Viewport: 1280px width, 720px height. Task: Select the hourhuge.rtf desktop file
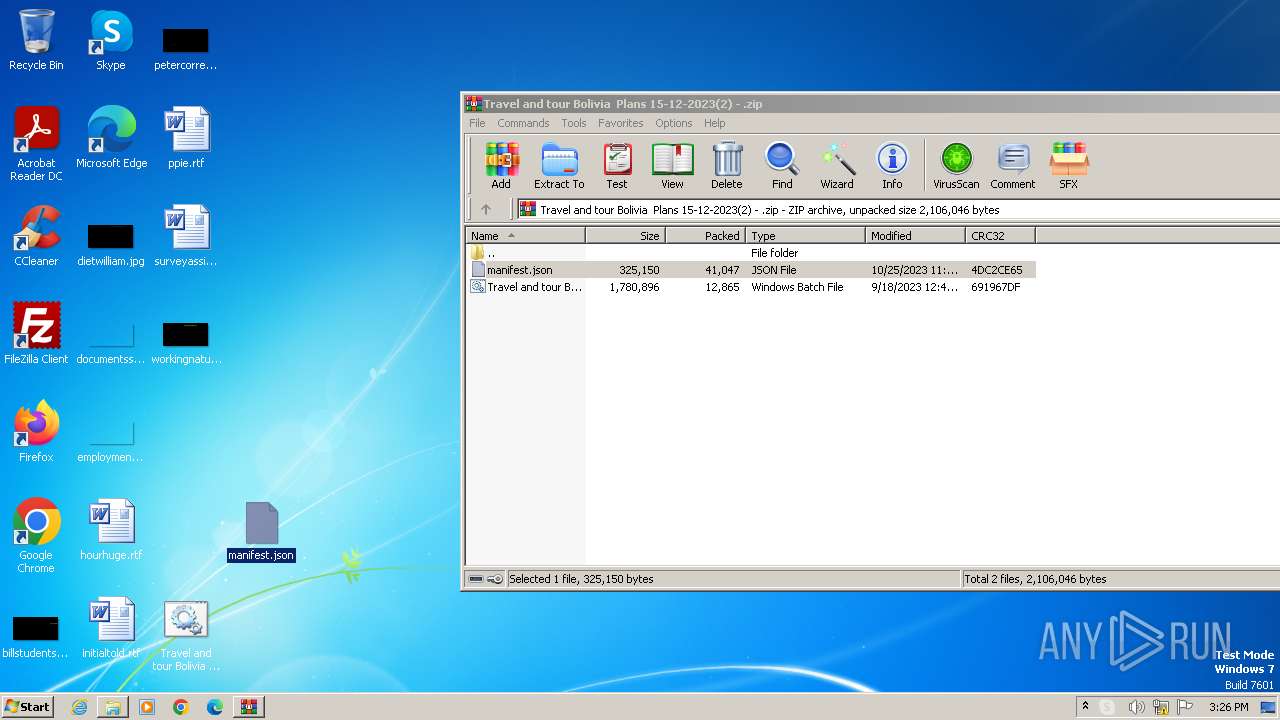[111, 530]
